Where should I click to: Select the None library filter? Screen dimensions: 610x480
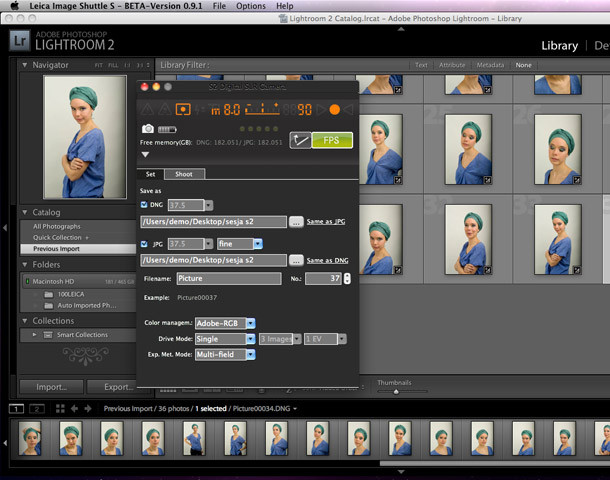tap(523, 65)
